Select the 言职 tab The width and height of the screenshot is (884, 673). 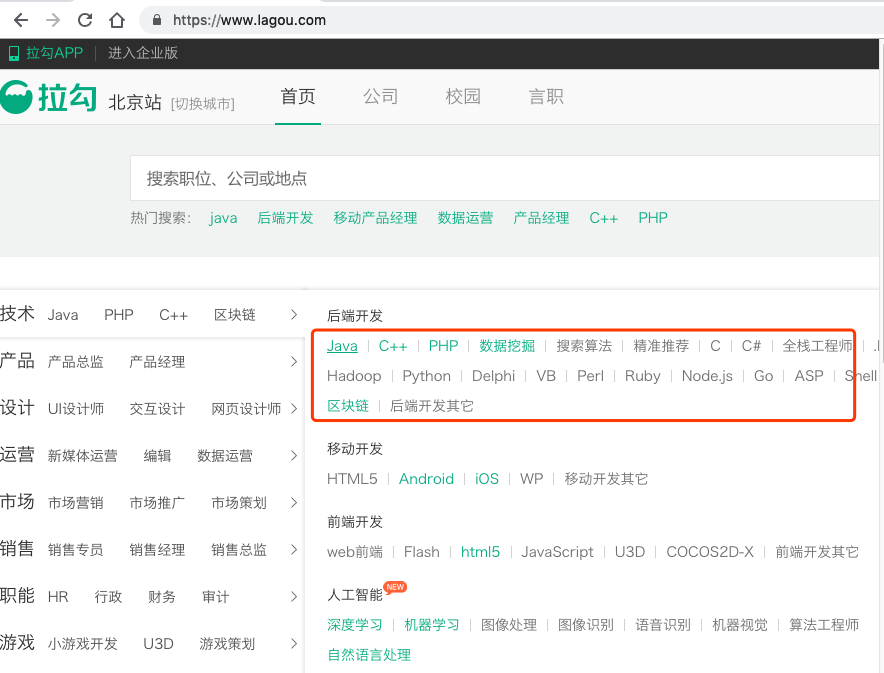point(546,96)
